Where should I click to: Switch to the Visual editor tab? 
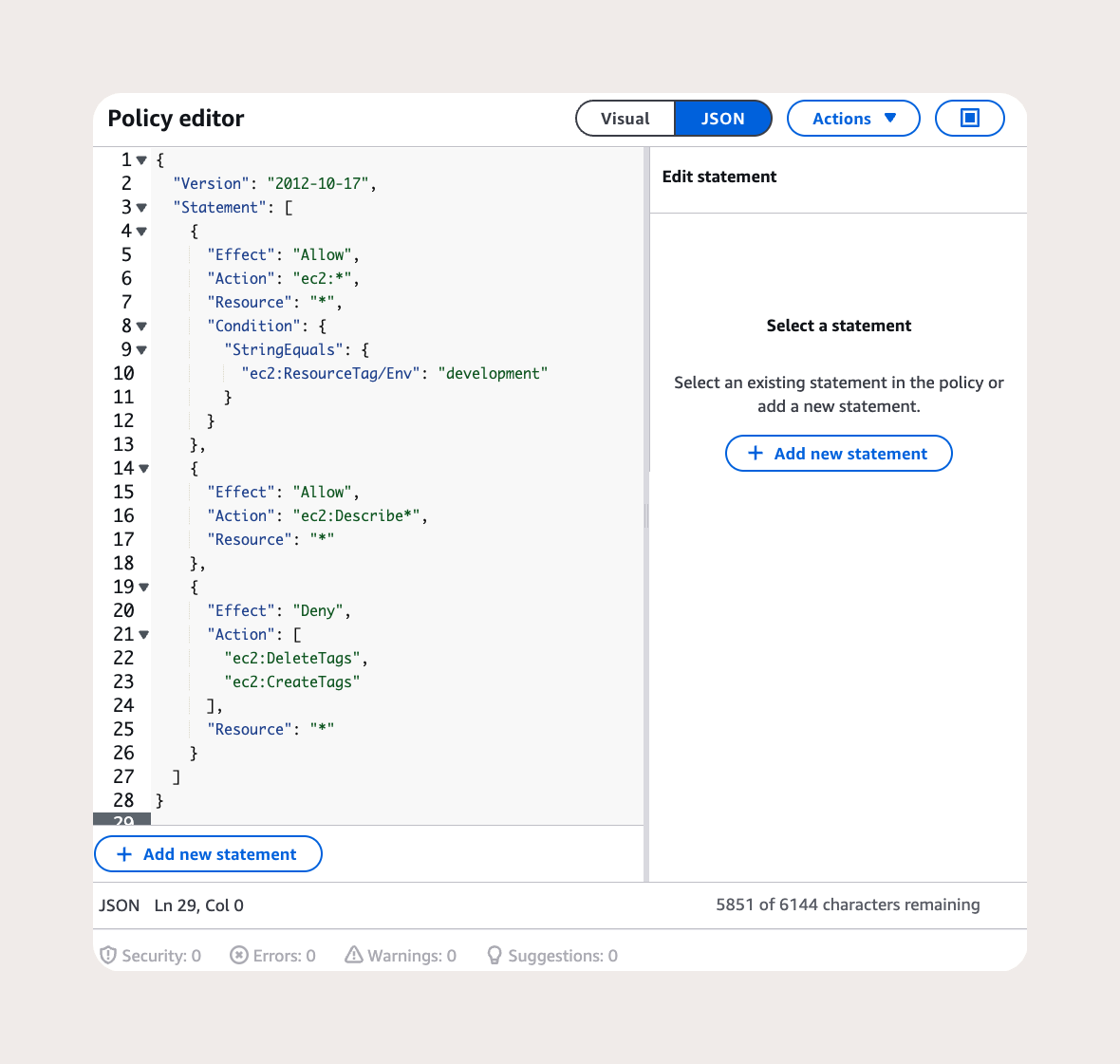tap(625, 119)
